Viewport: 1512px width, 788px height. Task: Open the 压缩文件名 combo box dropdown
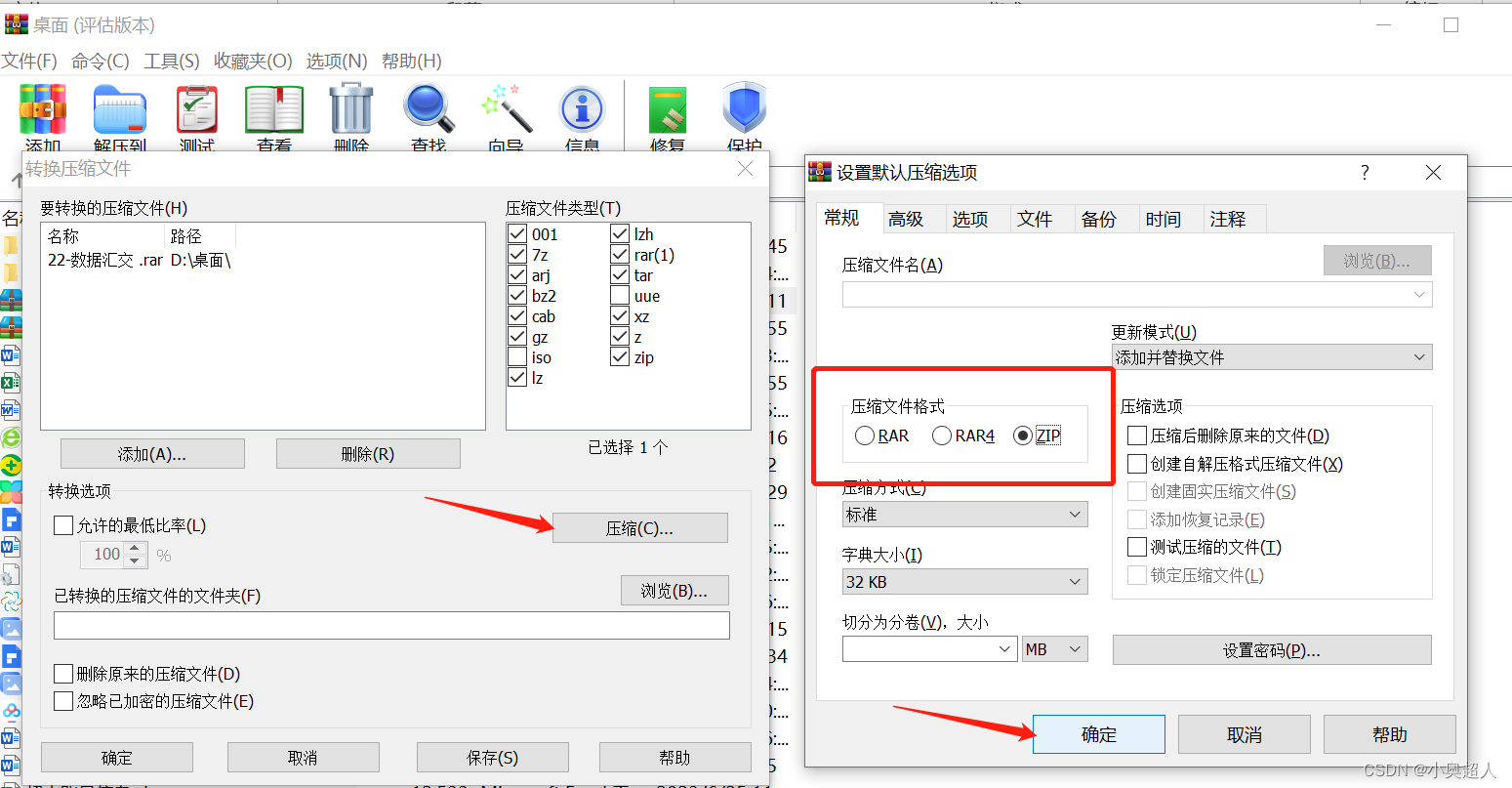1420,294
